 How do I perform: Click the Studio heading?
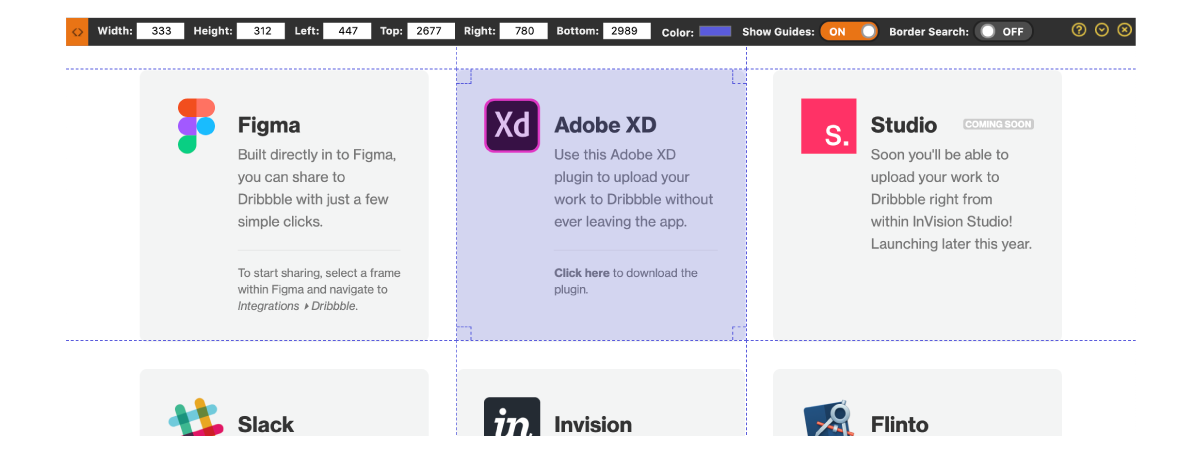(904, 125)
